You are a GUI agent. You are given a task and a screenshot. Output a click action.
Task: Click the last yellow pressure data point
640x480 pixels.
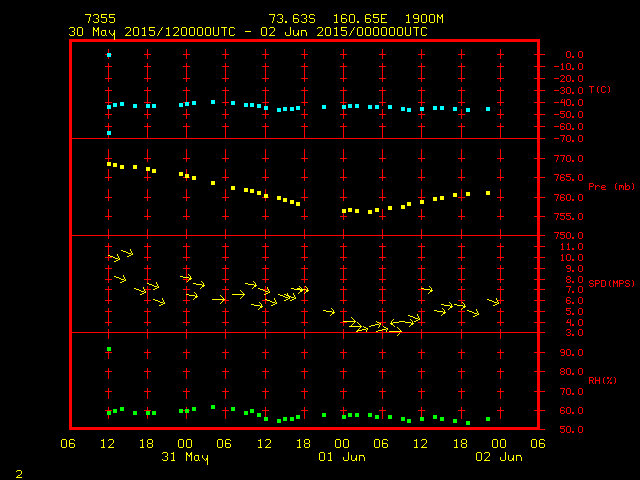[x=488, y=193]
